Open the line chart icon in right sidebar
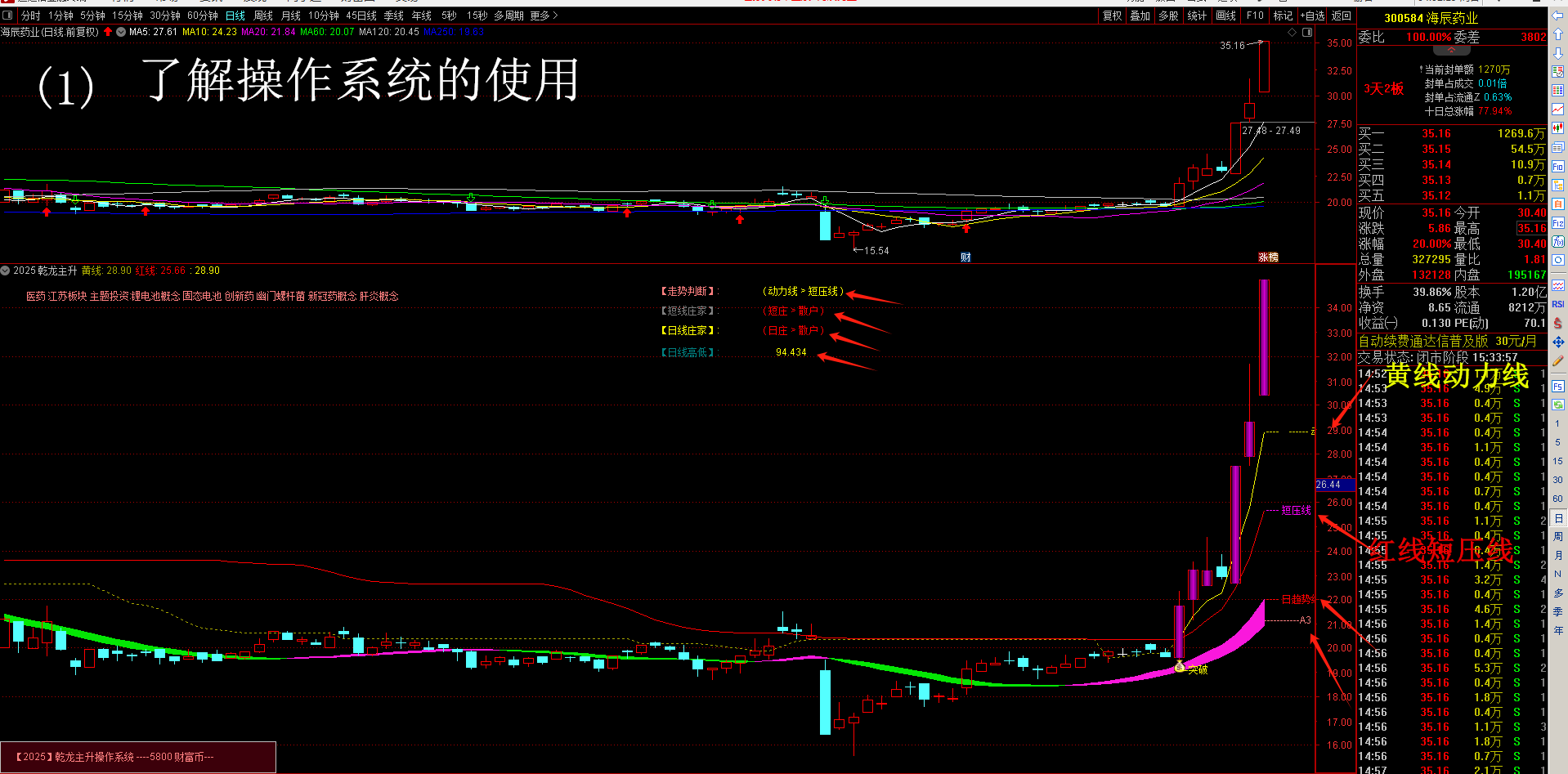Image resolution: width=1568 pixels, height=774 pixels. [x=1558, y=109]
